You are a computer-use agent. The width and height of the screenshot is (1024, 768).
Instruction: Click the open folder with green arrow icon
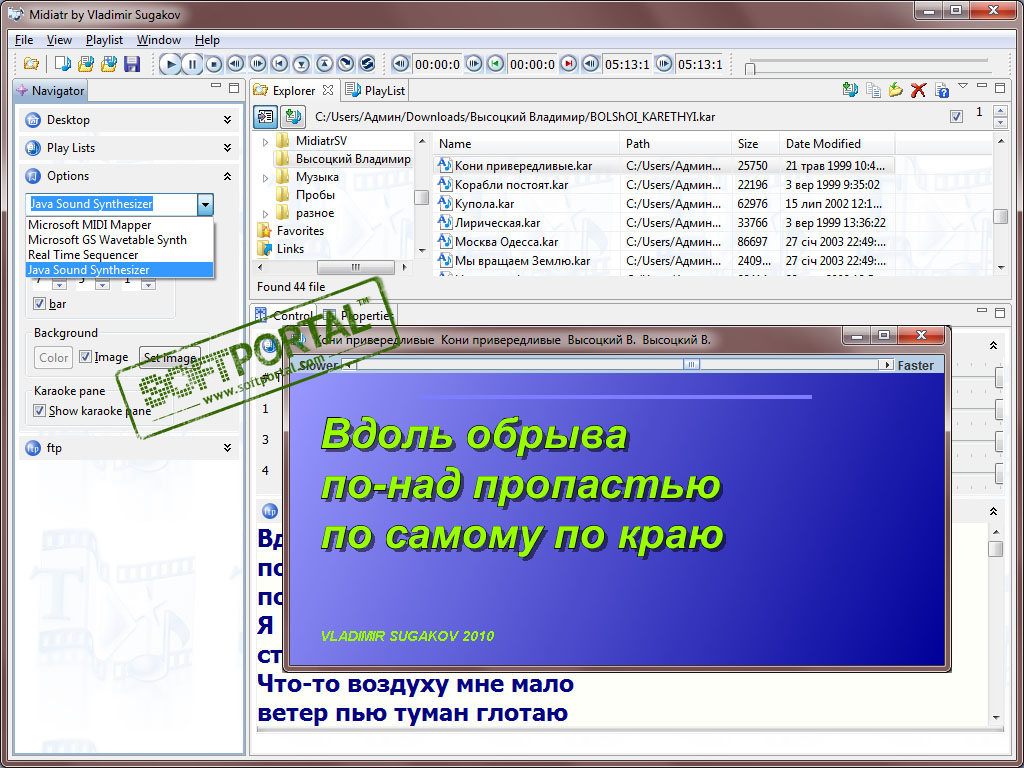click(x=895, y=90)
